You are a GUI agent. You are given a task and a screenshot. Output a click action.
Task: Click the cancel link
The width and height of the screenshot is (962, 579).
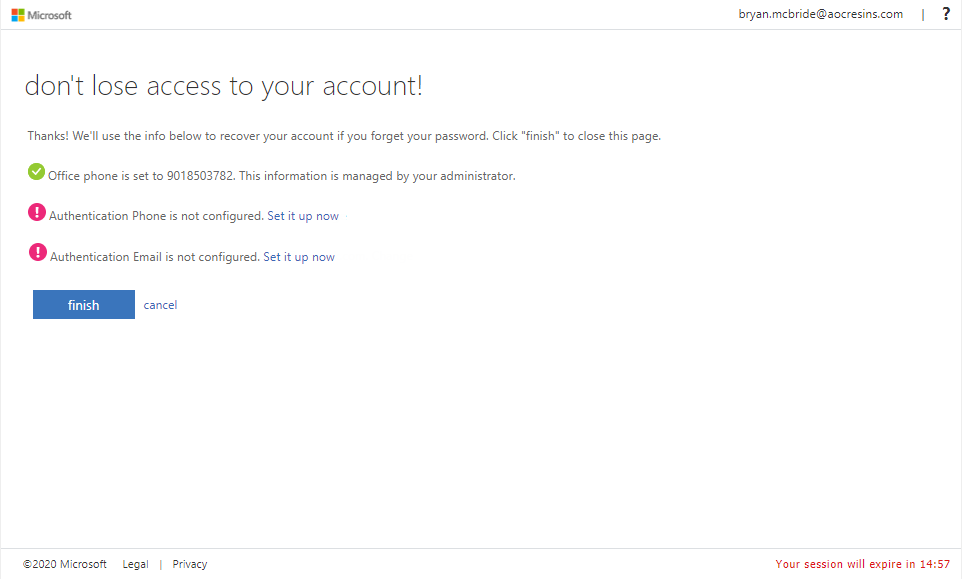[160, 305]
